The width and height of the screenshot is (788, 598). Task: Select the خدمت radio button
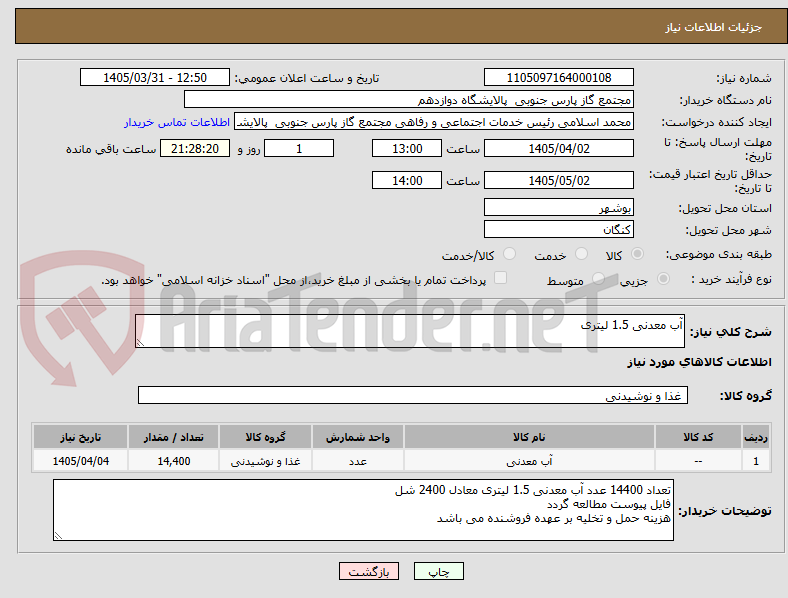[581, 254]
